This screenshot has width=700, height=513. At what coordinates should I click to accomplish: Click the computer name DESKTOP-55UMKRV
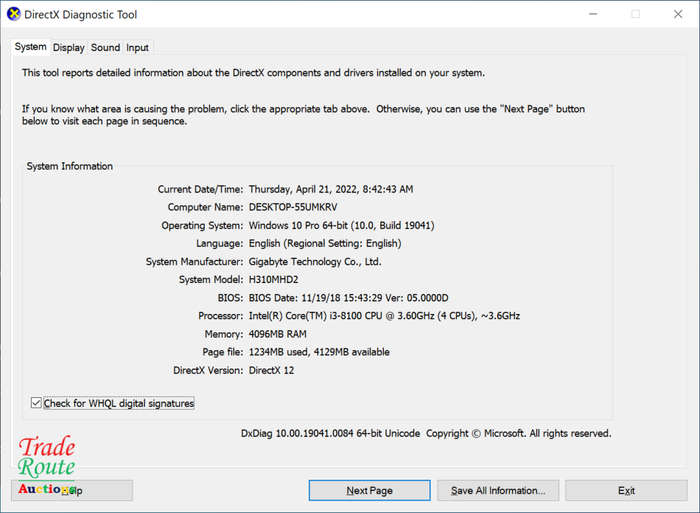[x=293, y=207]
